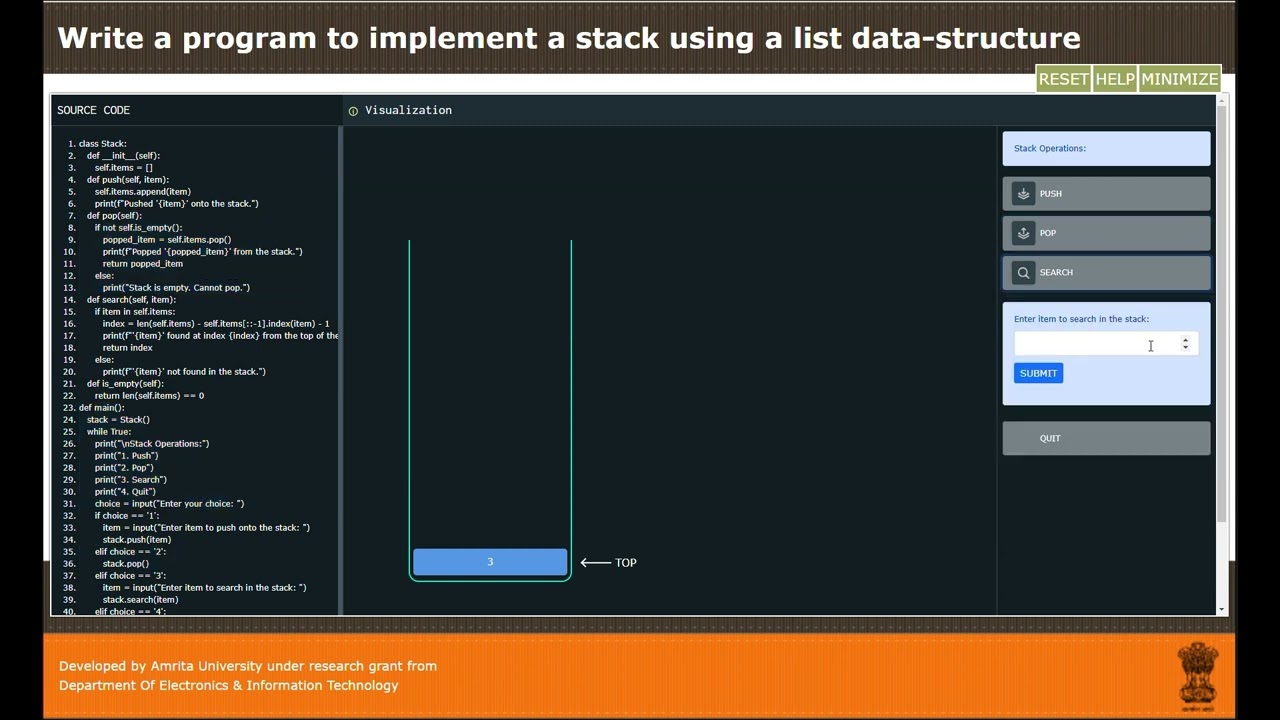This screenshot has height=720, width=1280.
Task: Click the Visualization panel info icon
Action: (x=353, y=111)
